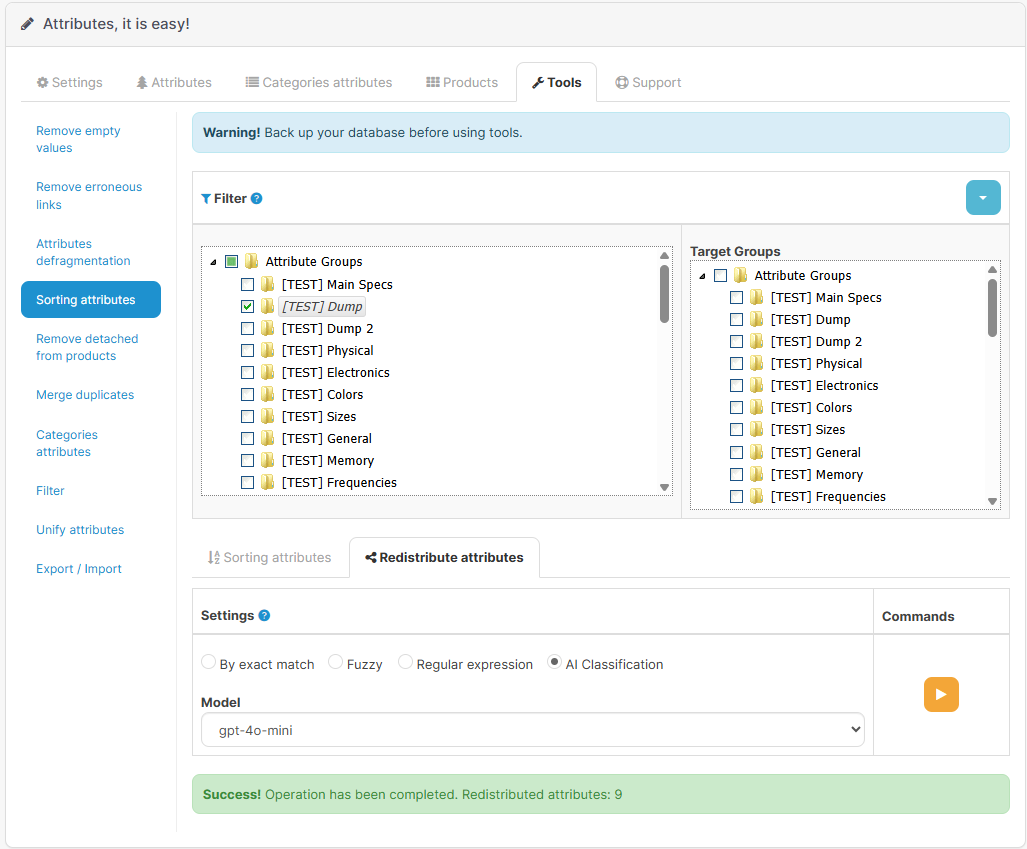The width and height of the screenshot is (1027, 849).
Task: Open the help icon next to Filter
Action: point(258,198)
